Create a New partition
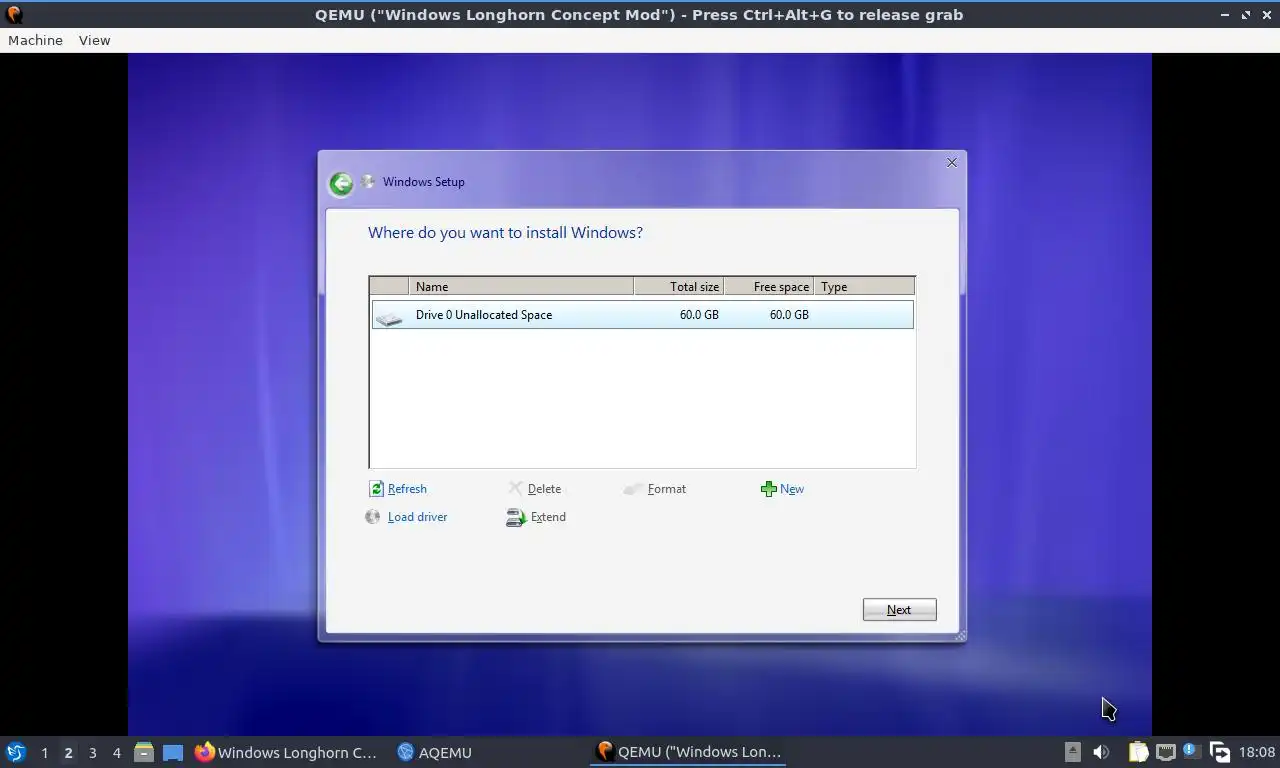This screenshot has height=768, width=1280. coord(792,489)
